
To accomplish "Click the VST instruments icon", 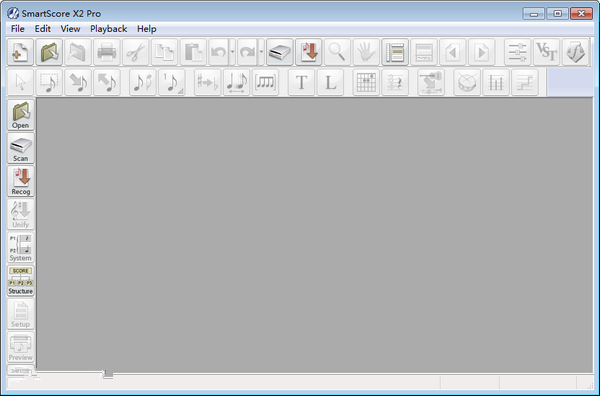I will click(546, 52).
